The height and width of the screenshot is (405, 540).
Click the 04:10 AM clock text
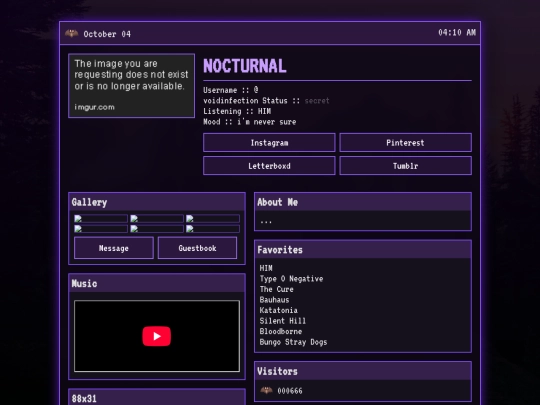pyautogui.click(x=457, y=32)
